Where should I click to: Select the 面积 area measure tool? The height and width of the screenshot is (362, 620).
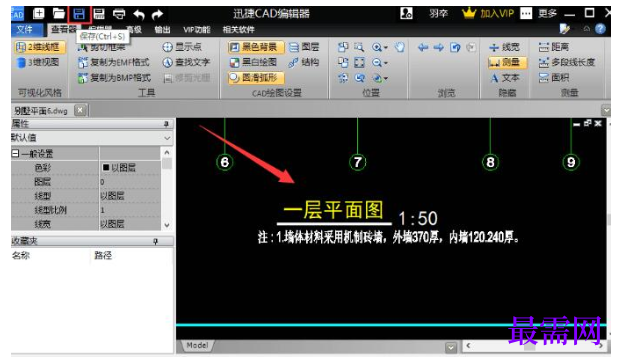(x=554, y=77)
